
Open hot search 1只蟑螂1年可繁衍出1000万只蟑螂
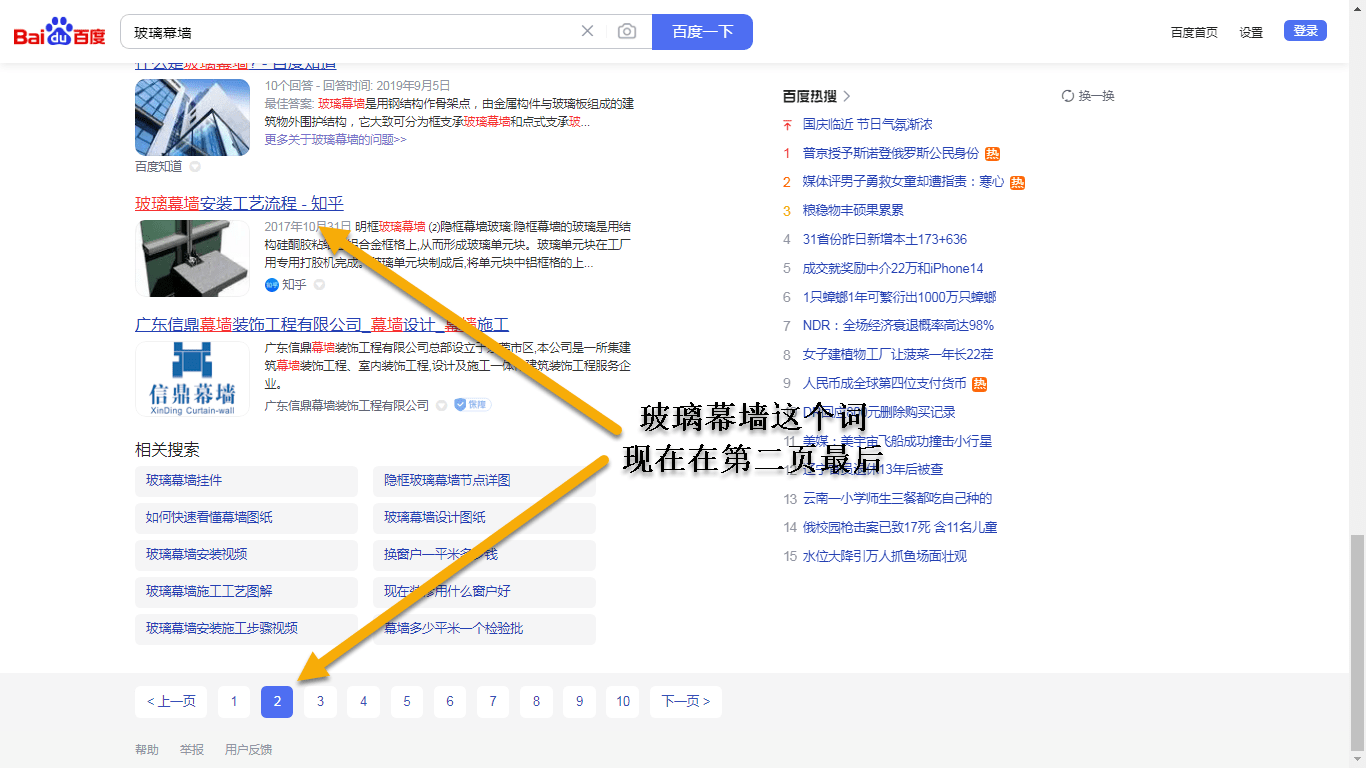pos(899,298)
